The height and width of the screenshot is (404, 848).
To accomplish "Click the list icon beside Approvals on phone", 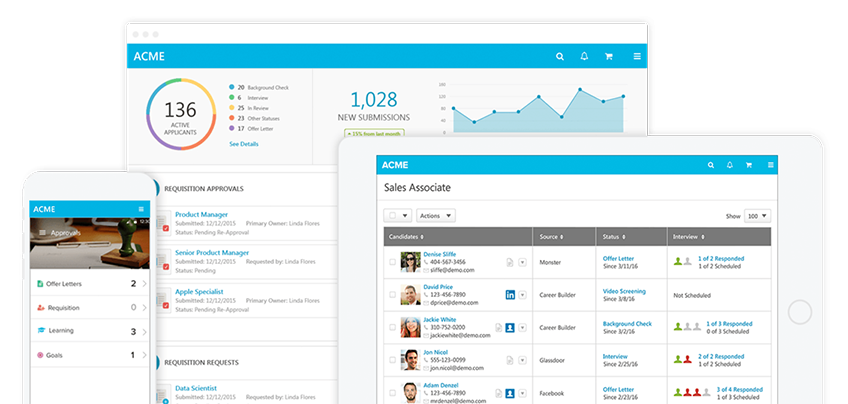I will click(x=42, y=233).
